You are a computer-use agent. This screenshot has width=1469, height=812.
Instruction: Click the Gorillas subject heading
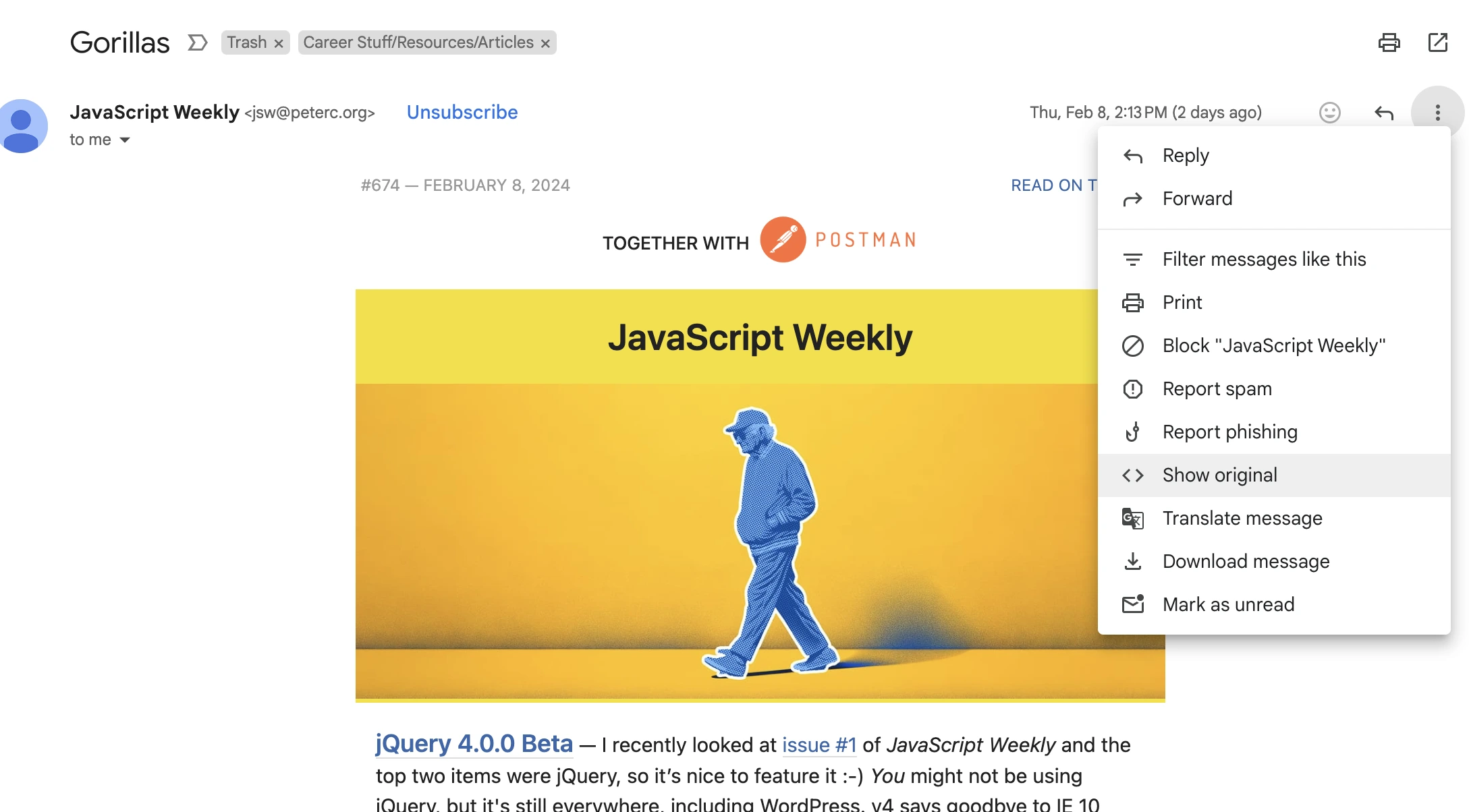tap(119, 42)
